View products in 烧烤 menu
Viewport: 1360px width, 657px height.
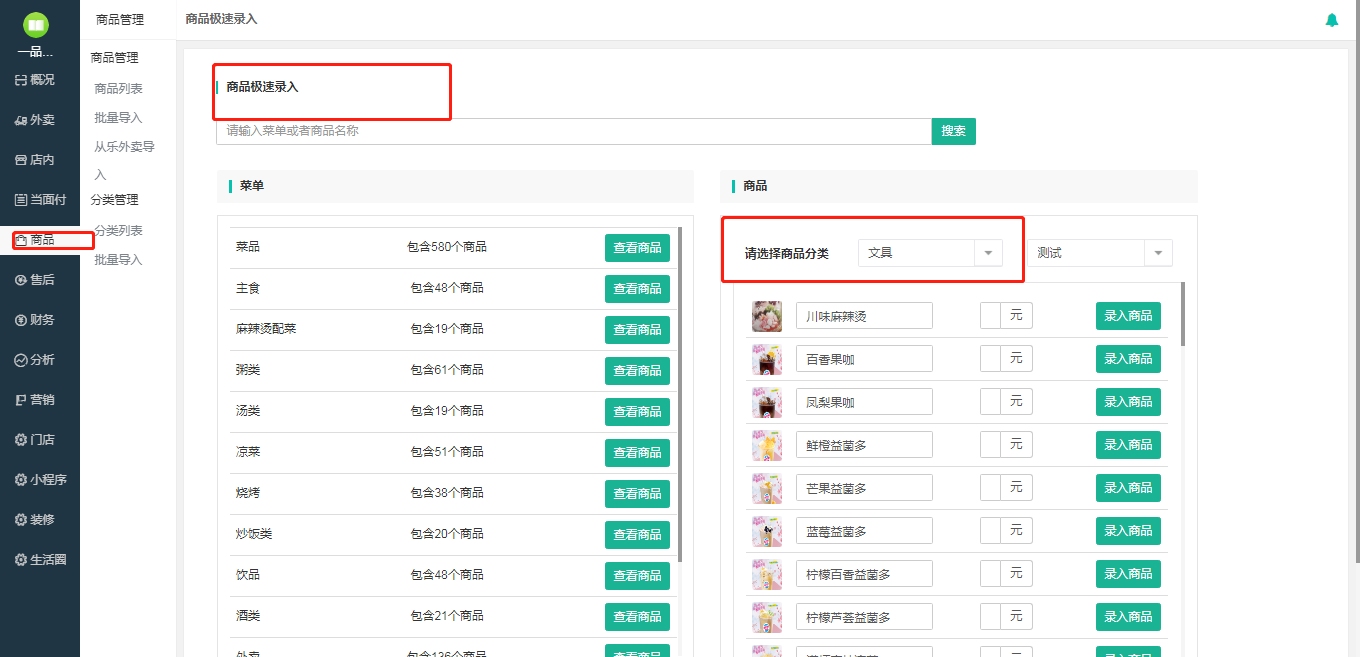click(x=637, y=494)
